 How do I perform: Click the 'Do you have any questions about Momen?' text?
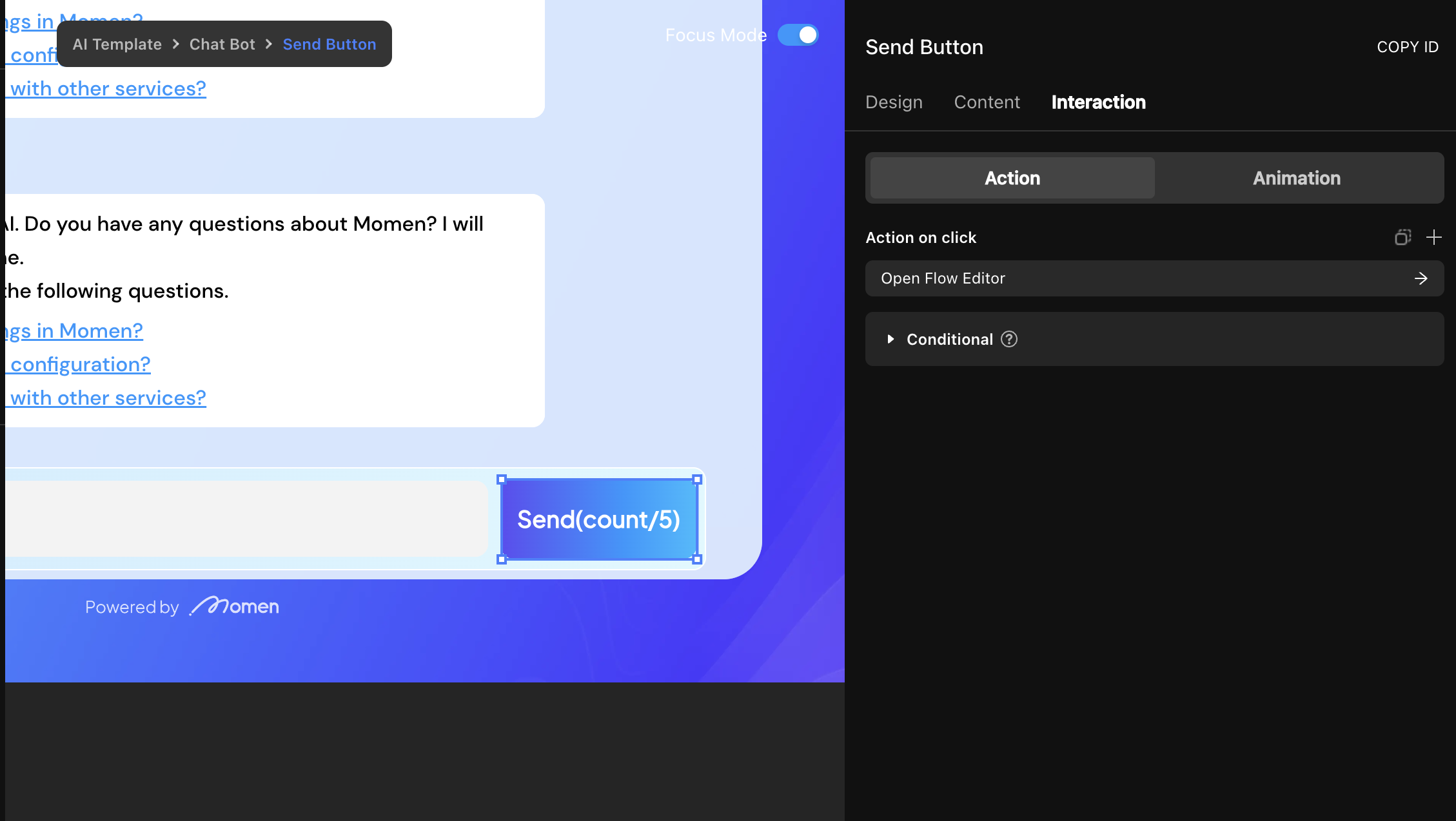231,224
